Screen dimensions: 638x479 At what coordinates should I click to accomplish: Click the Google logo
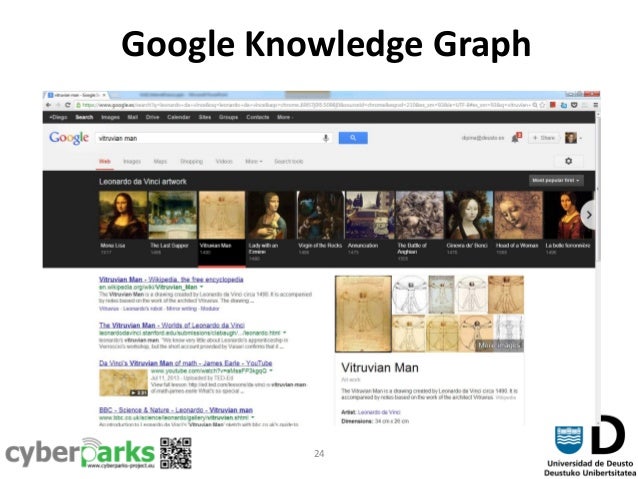[69, 138]
